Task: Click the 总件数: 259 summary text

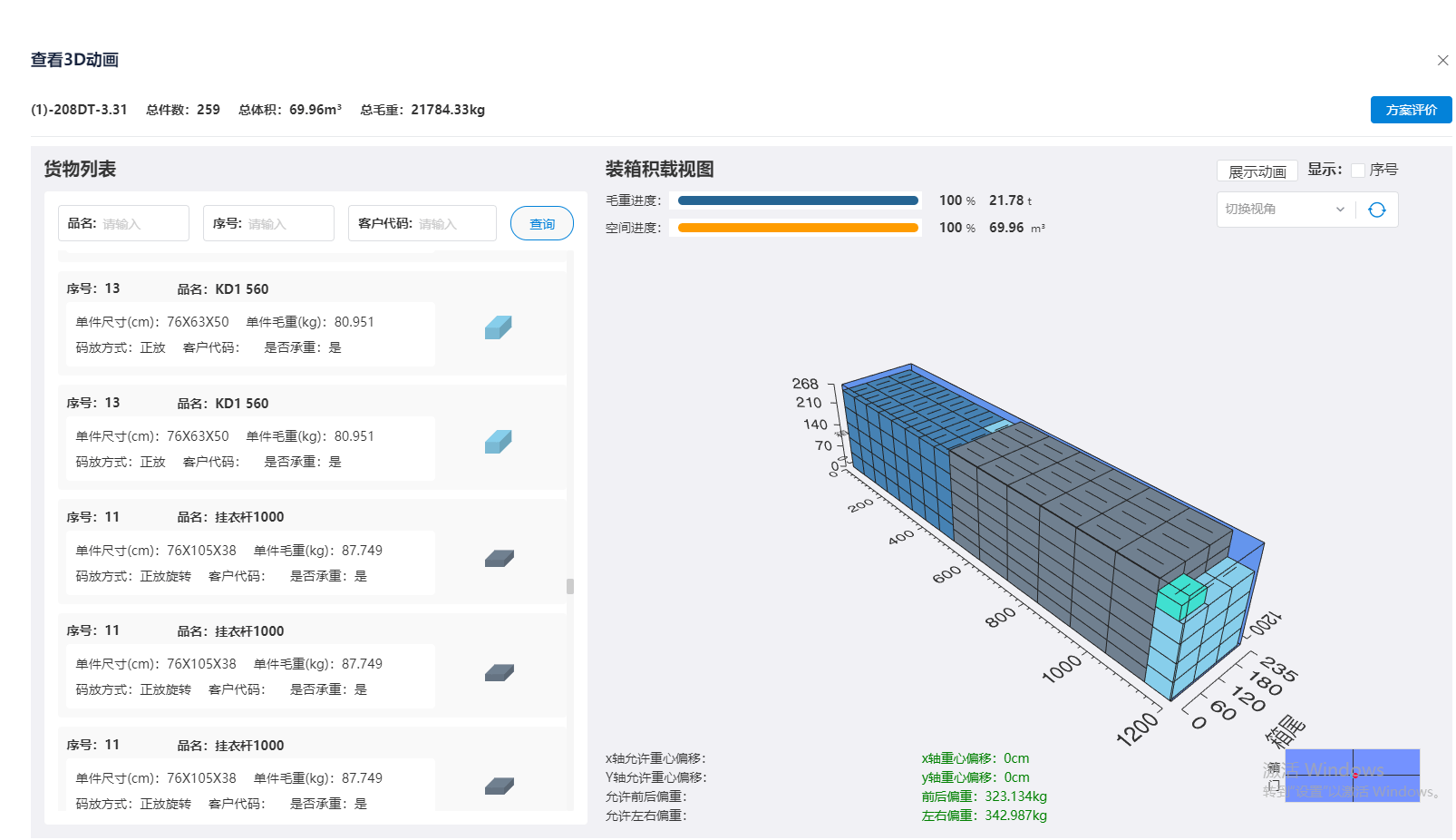Action: tap(183, 110)
